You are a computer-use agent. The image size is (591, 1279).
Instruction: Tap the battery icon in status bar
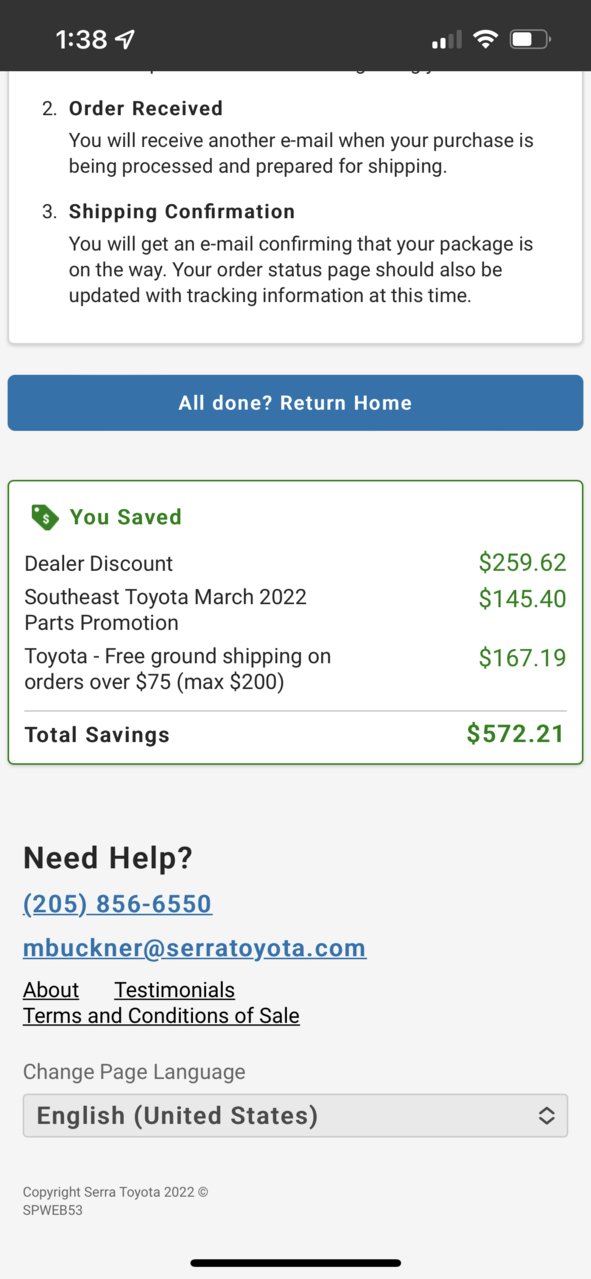tap(529, 40)
